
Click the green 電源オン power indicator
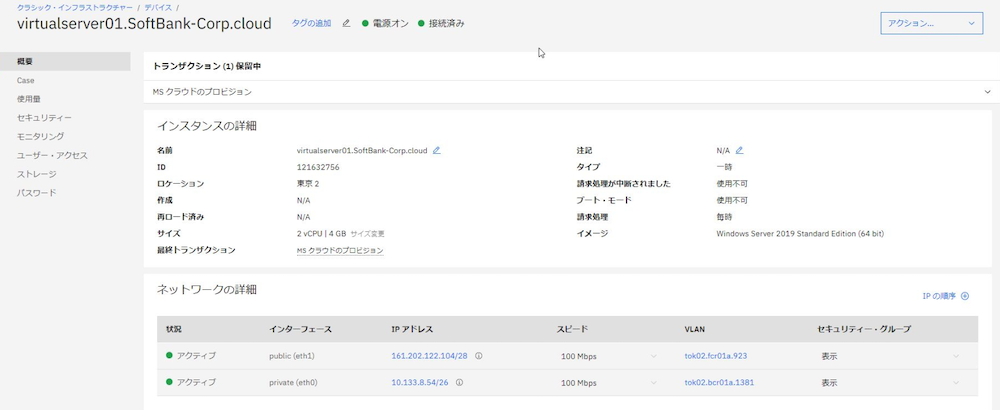point(366,23)
